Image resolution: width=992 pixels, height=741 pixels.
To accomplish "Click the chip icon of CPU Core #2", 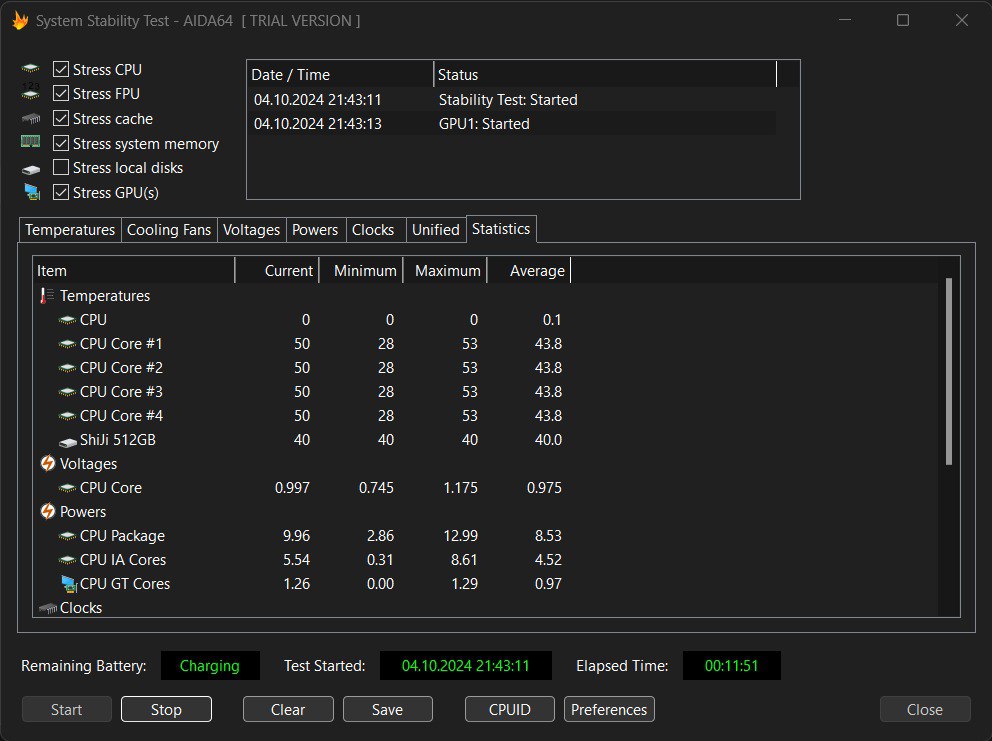I will 67,368.
